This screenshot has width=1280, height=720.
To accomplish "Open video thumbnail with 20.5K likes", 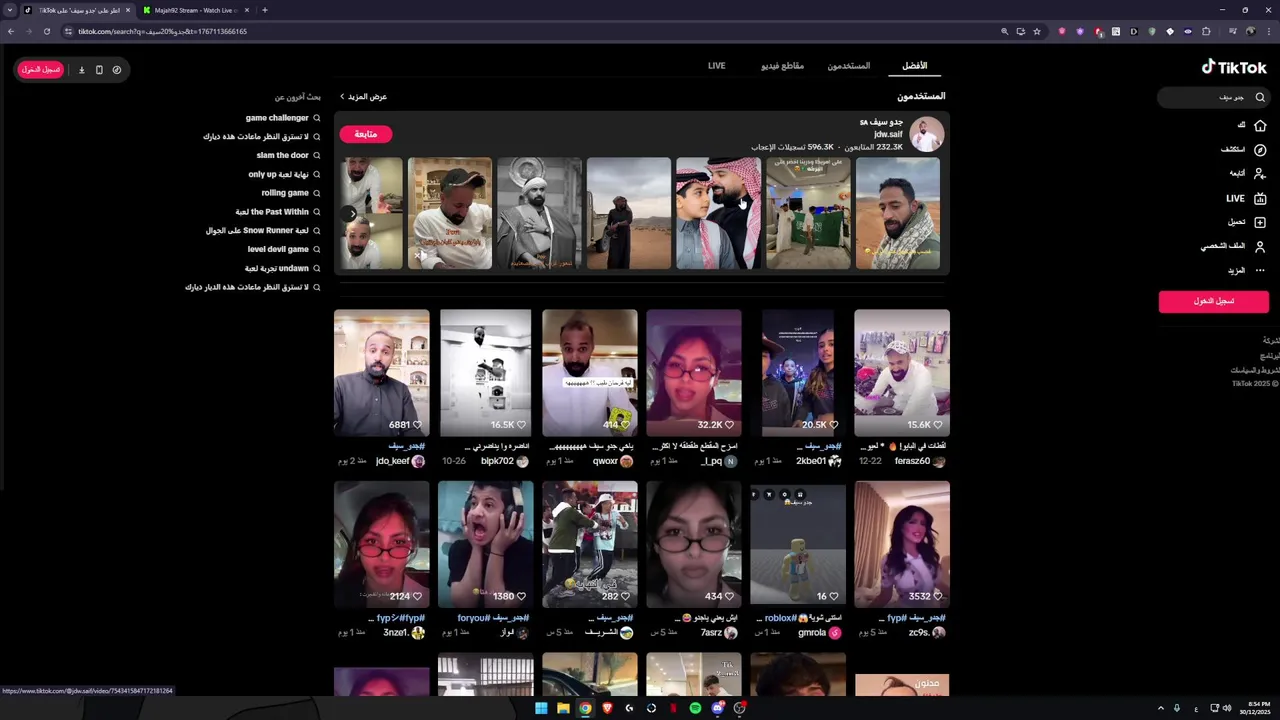I will tap(797, 373).
